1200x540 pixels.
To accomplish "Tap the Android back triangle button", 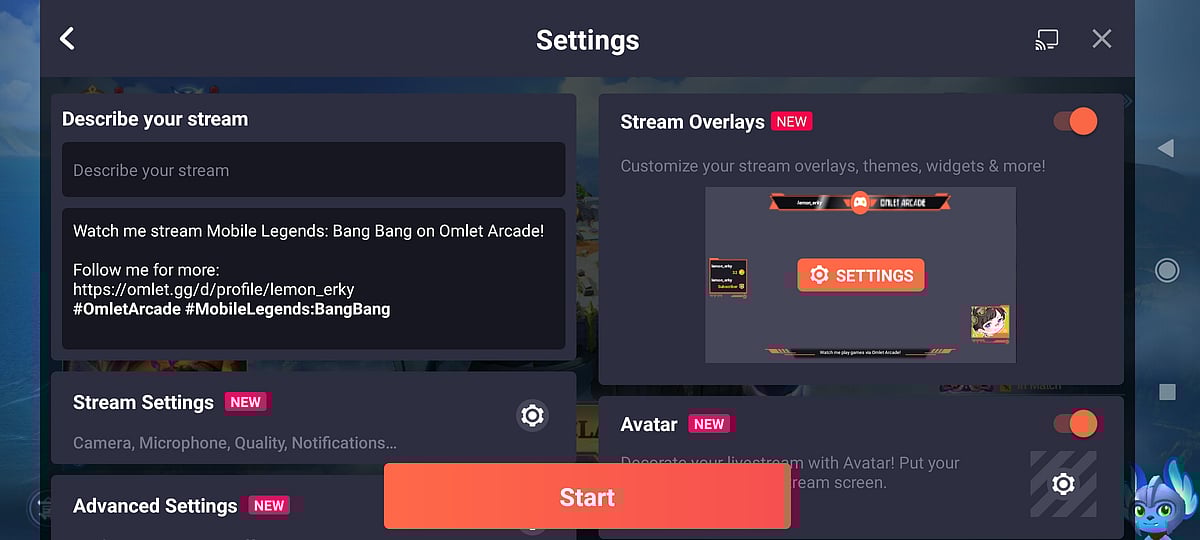I will click(x=1165, y=149).
